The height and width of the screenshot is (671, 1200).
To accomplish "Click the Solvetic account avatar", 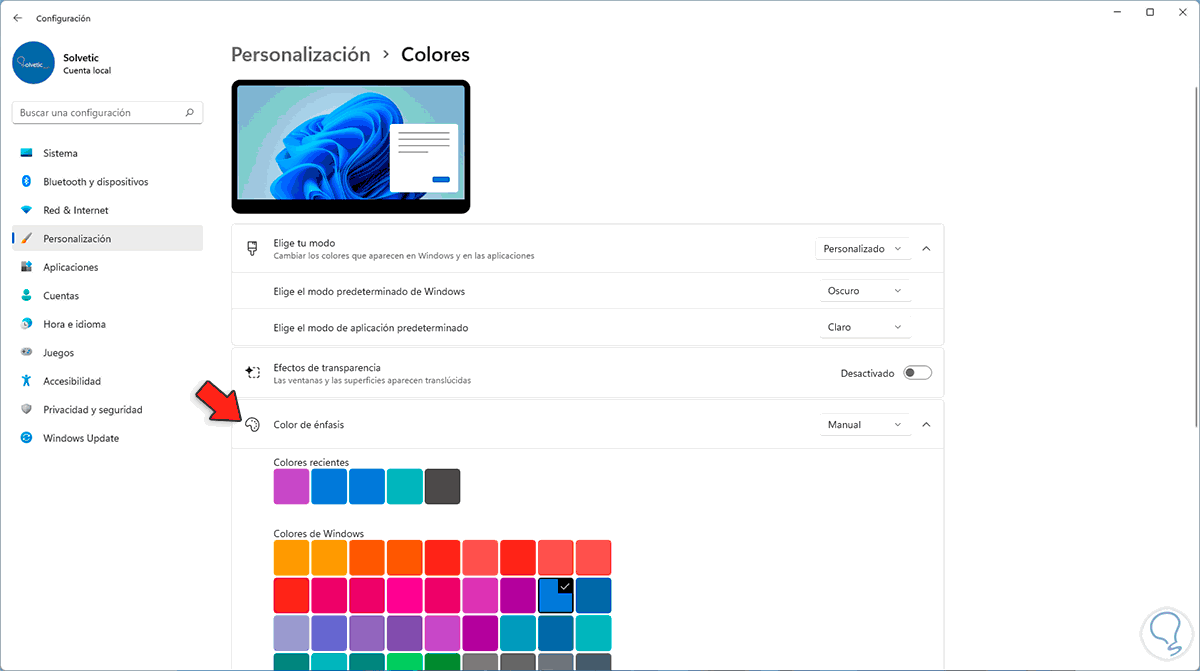I will coord(33,62).
